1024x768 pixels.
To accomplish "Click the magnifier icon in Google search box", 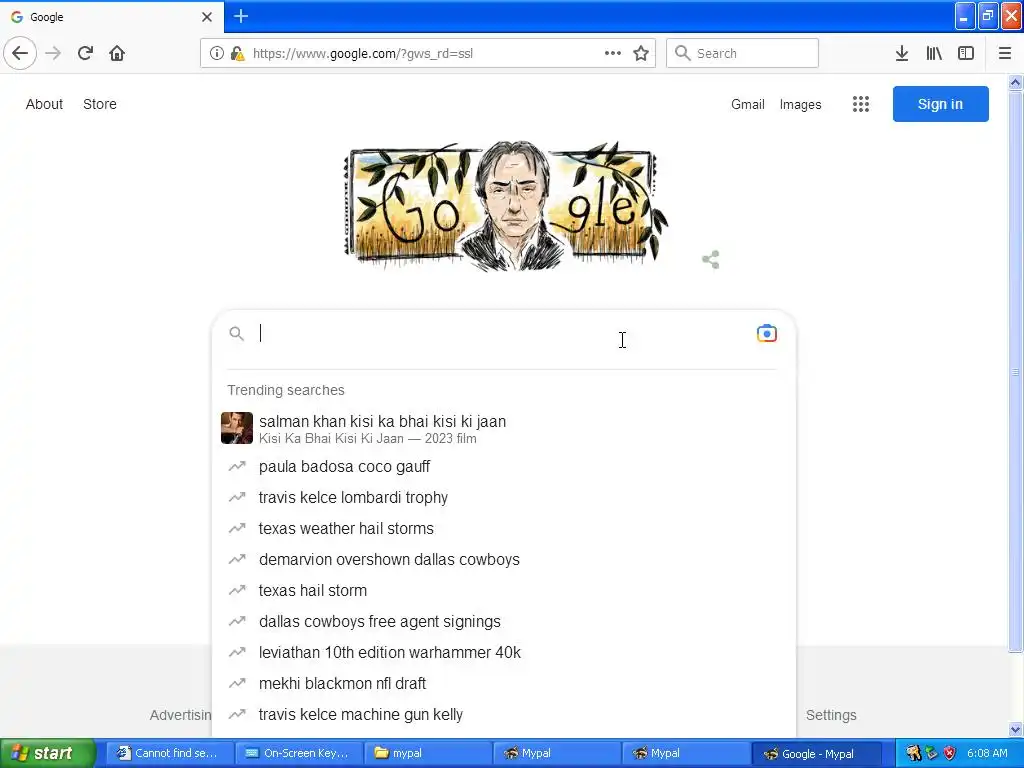I will 236,334.
